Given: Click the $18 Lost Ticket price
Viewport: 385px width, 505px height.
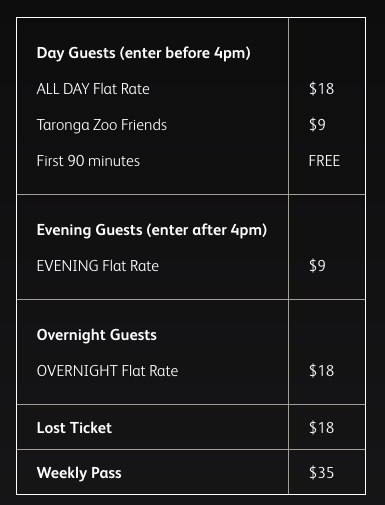Looking at the screenshot, I should click(321, 428).
